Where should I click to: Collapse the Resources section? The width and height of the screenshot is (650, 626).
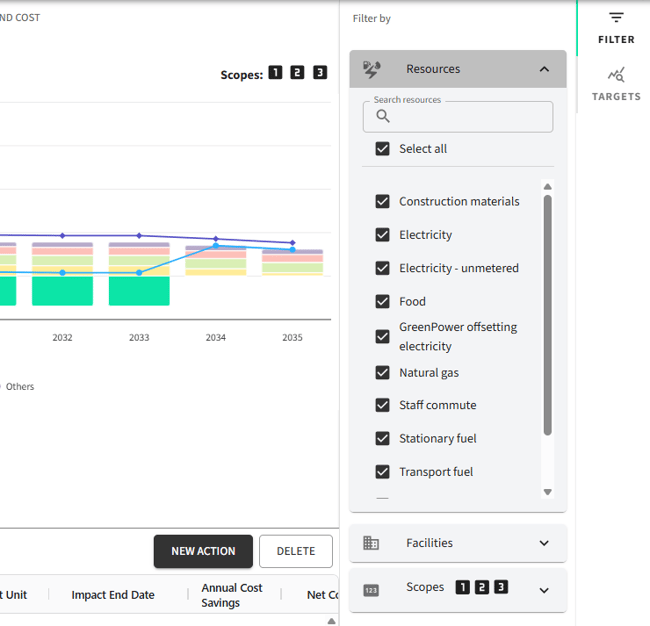[544, 69]
